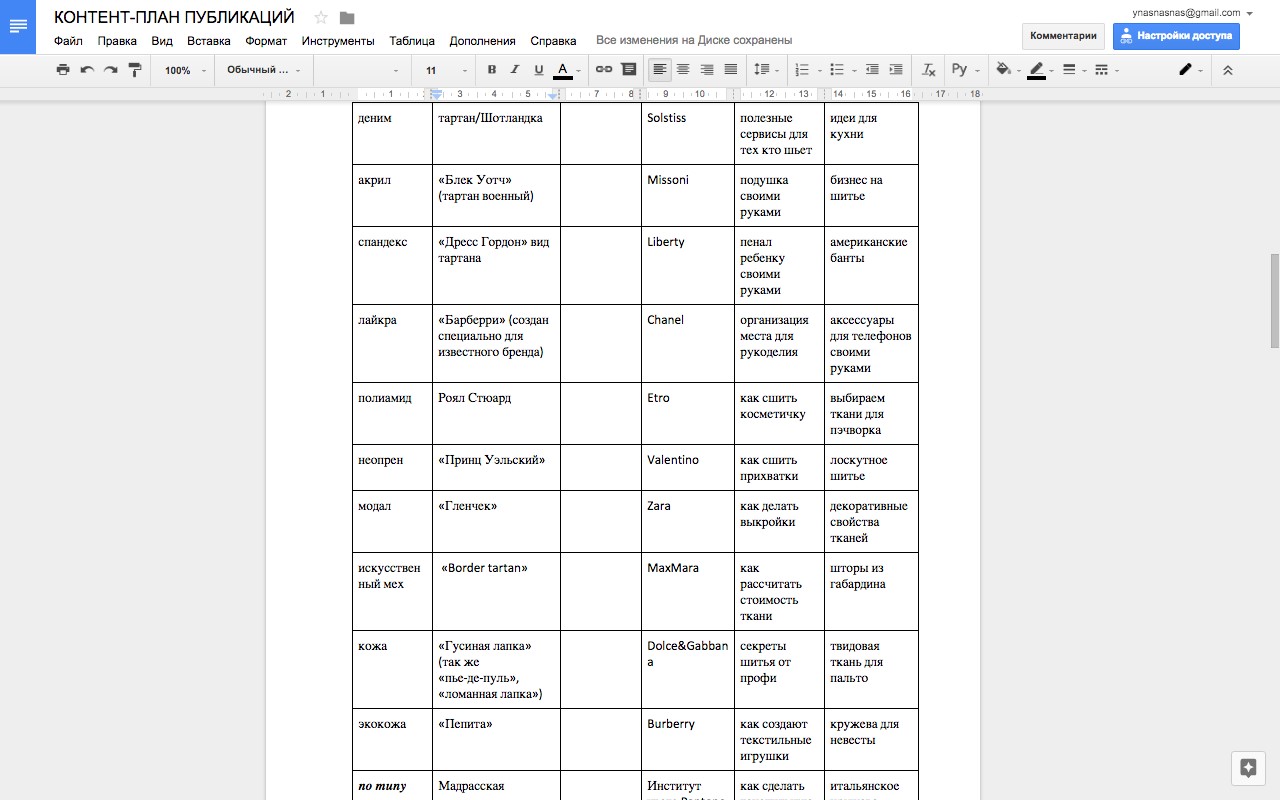The height and width of the screenshot is (800, 1280).
Task: Click 'Все изменения на Диске сохранены' link
Action: (x=694, y=41)
